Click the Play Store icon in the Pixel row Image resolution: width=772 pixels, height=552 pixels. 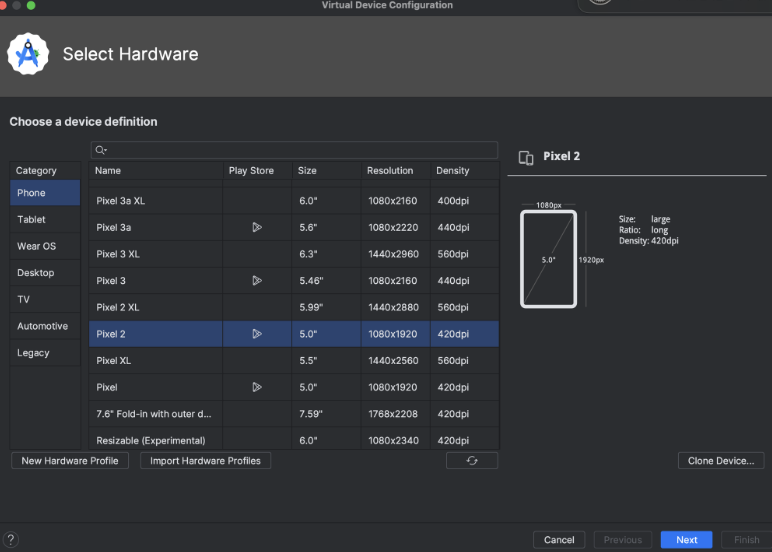click(257, 387)
